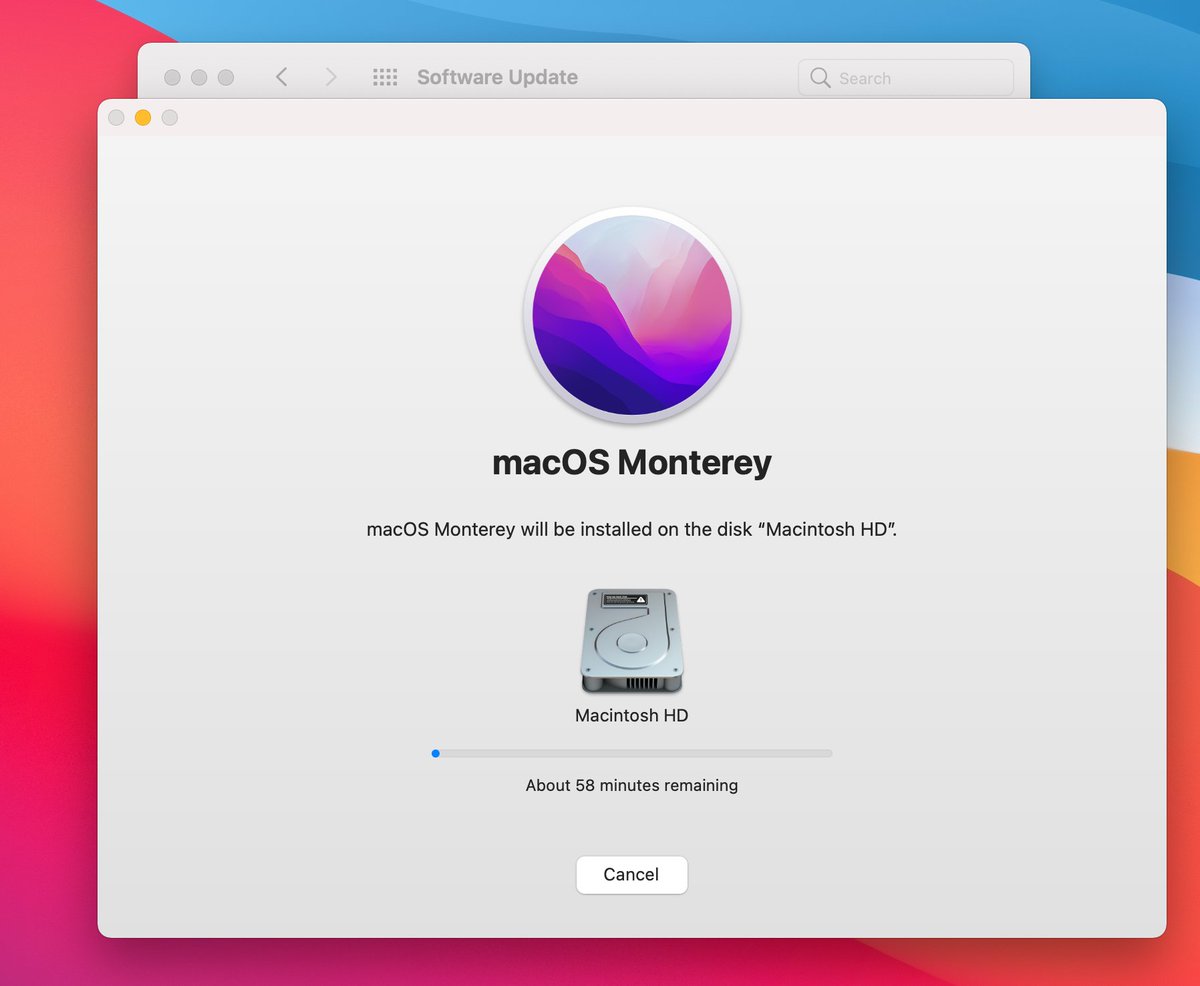
Task: Click the Search field in Software Update
Action: tap(905, 78)
